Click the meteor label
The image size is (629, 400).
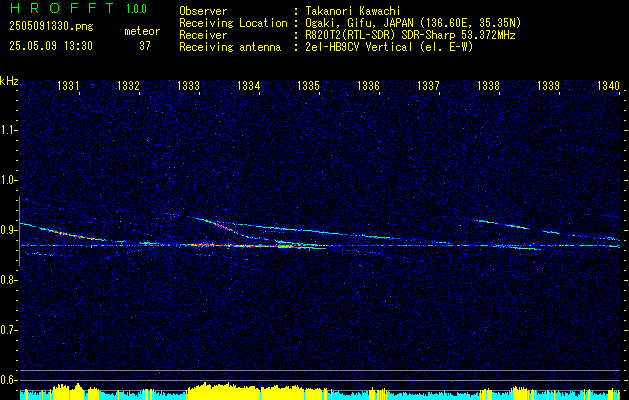pos(142,31)
